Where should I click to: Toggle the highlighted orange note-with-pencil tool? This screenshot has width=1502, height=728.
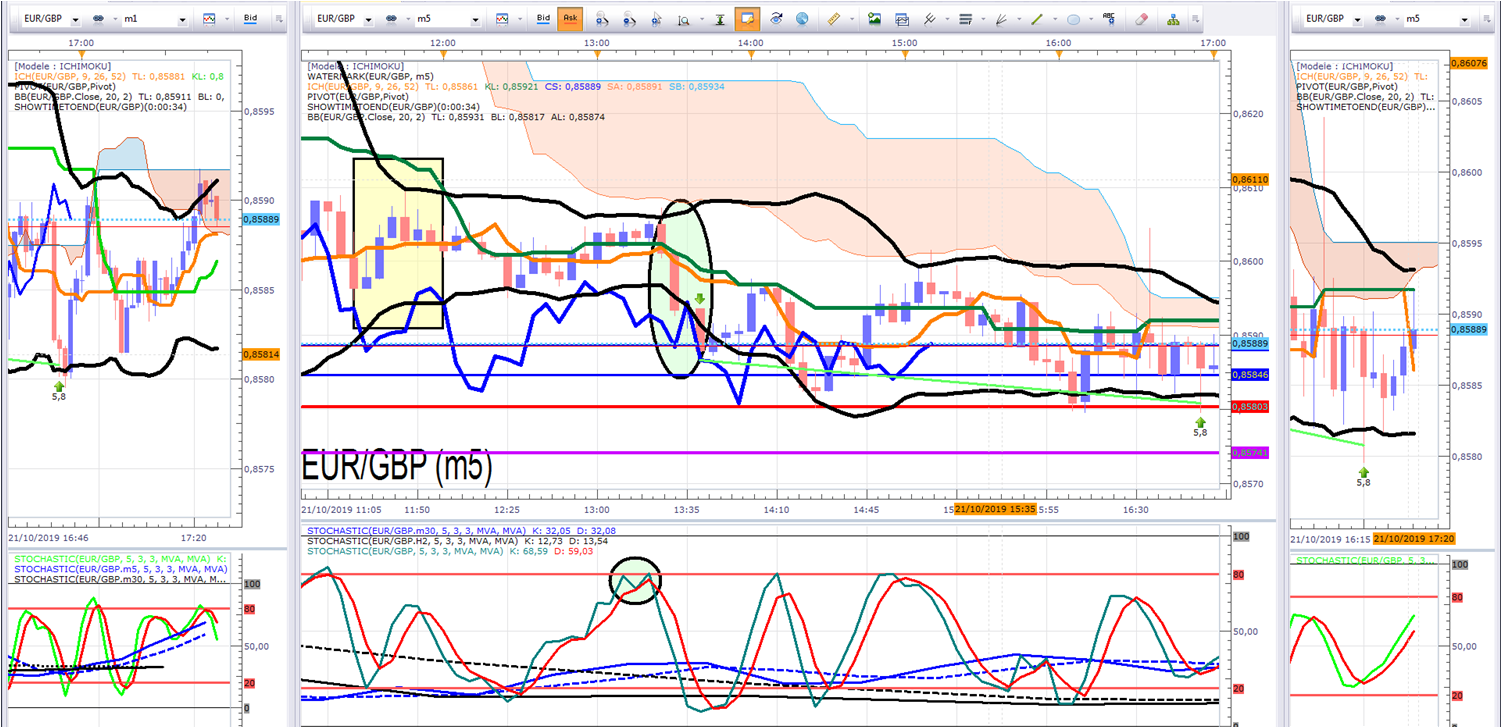coord(746,19)
